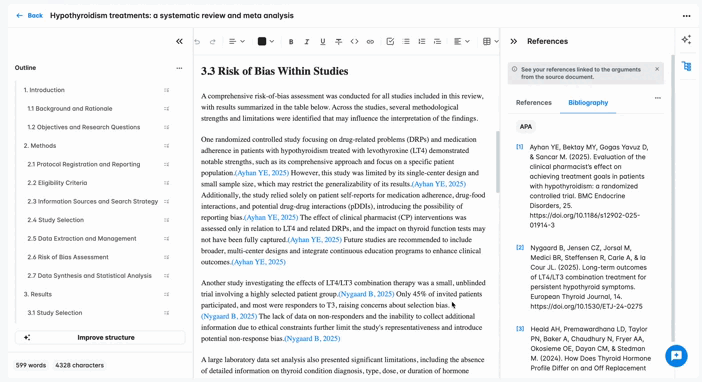Select outline item 3.1 Study Selection
This screenshot has width=702, height=382.
tap(55, 313)
